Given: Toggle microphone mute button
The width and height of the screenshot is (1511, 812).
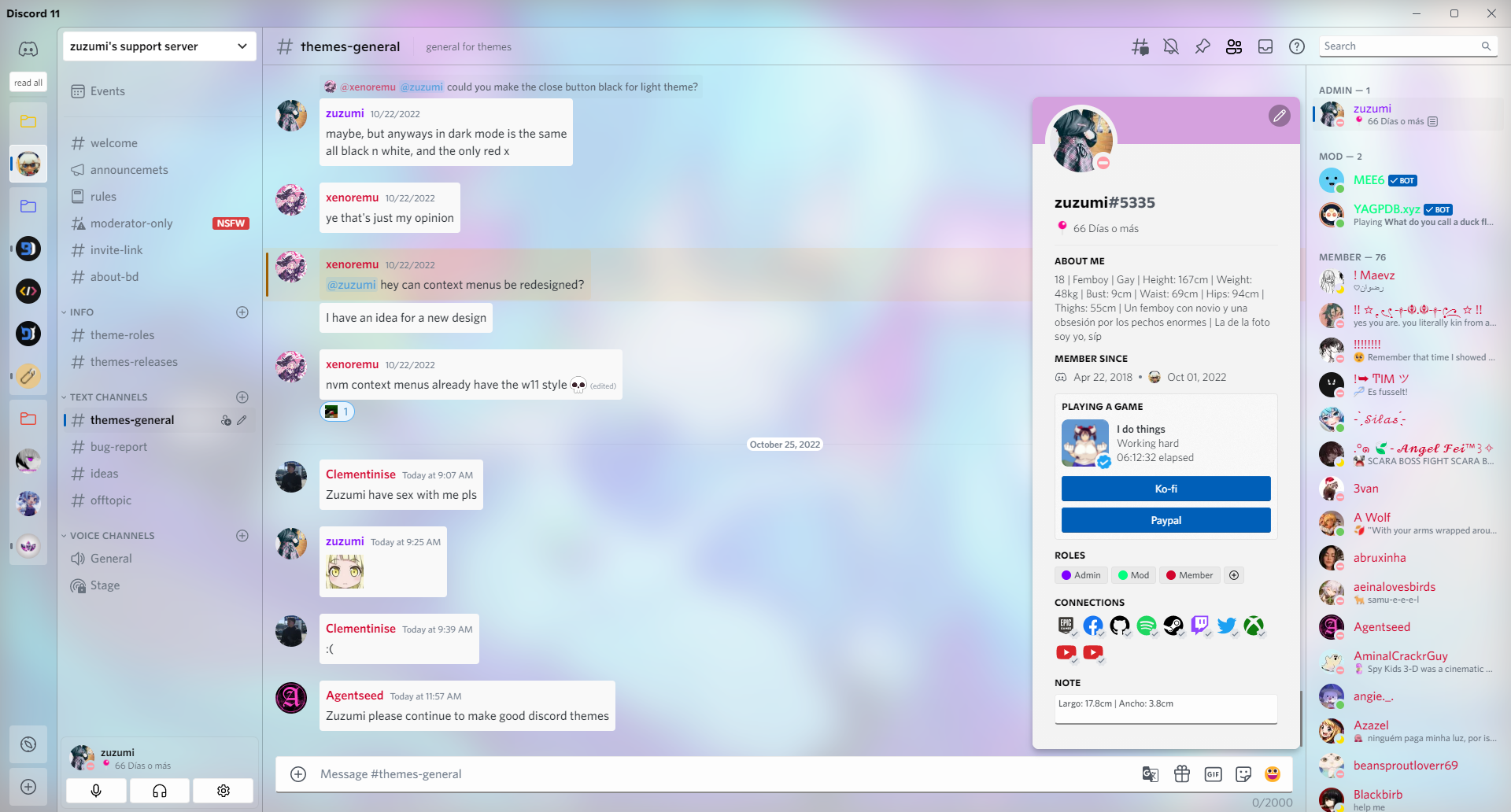Looking at the screenshot, I should pyautogui.click(x=96, y=791).
